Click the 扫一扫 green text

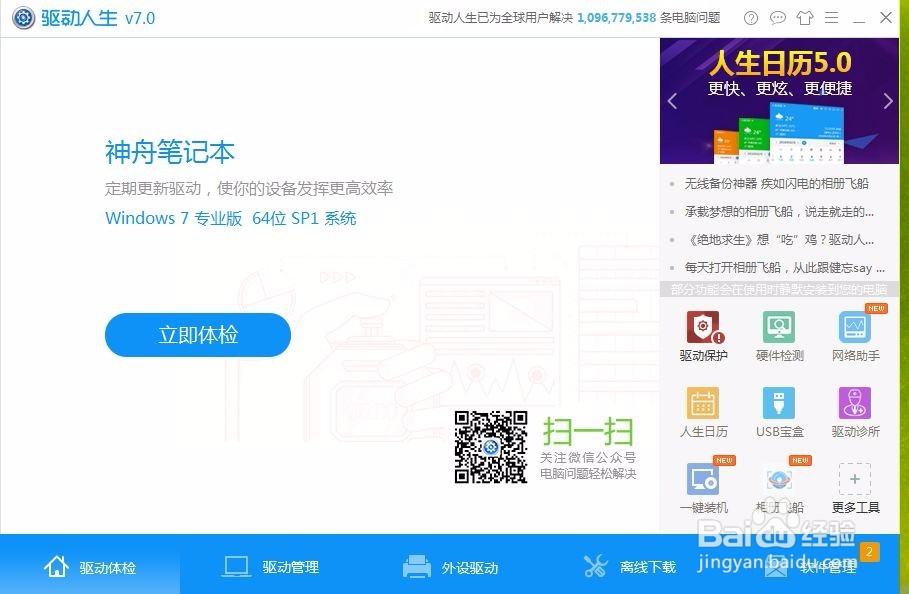coord(588,431)
